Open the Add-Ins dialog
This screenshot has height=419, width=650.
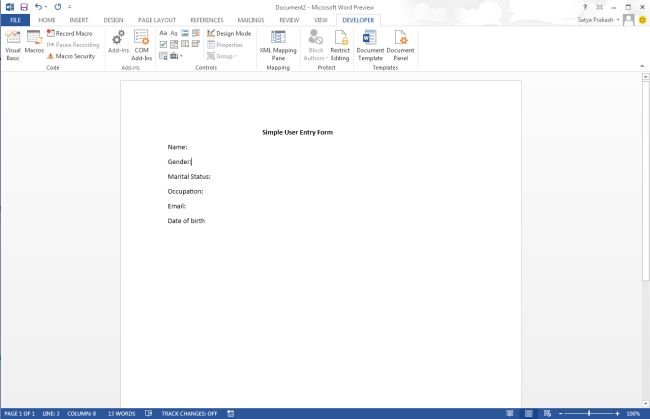click(x=119, y=42)
